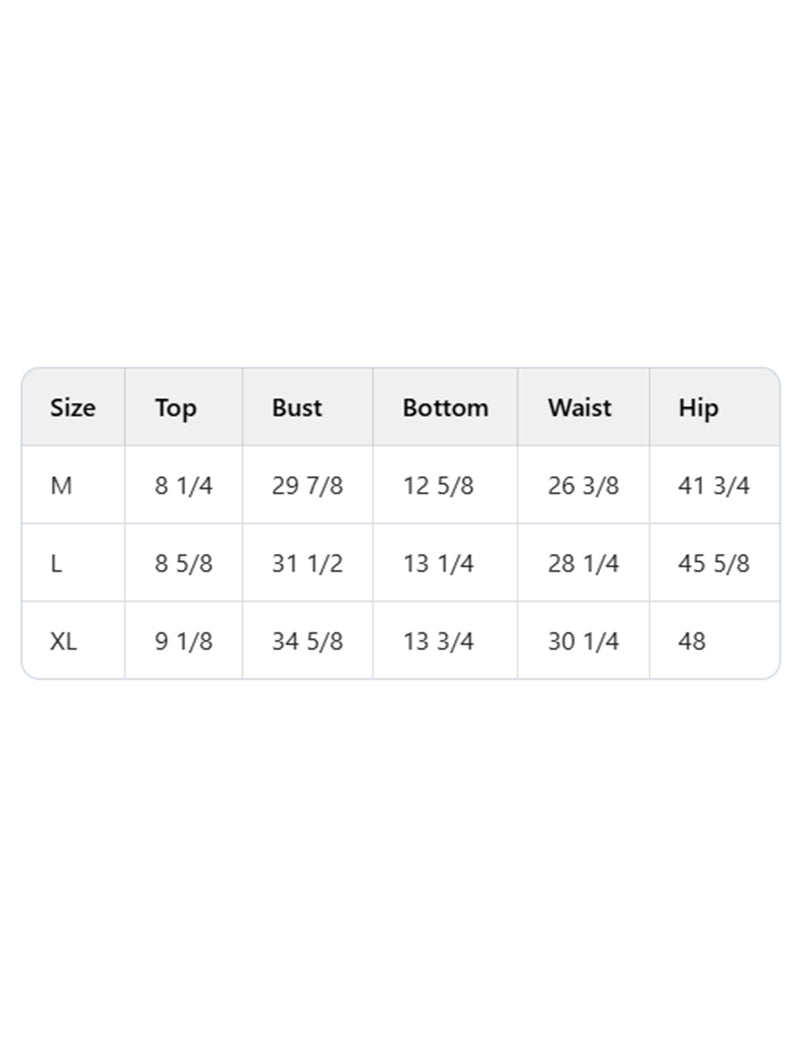Image resolution: width=800 pixels, height=1050 pixels.
Task: Click the Bottom column header
Action: [x=445, y=408]
